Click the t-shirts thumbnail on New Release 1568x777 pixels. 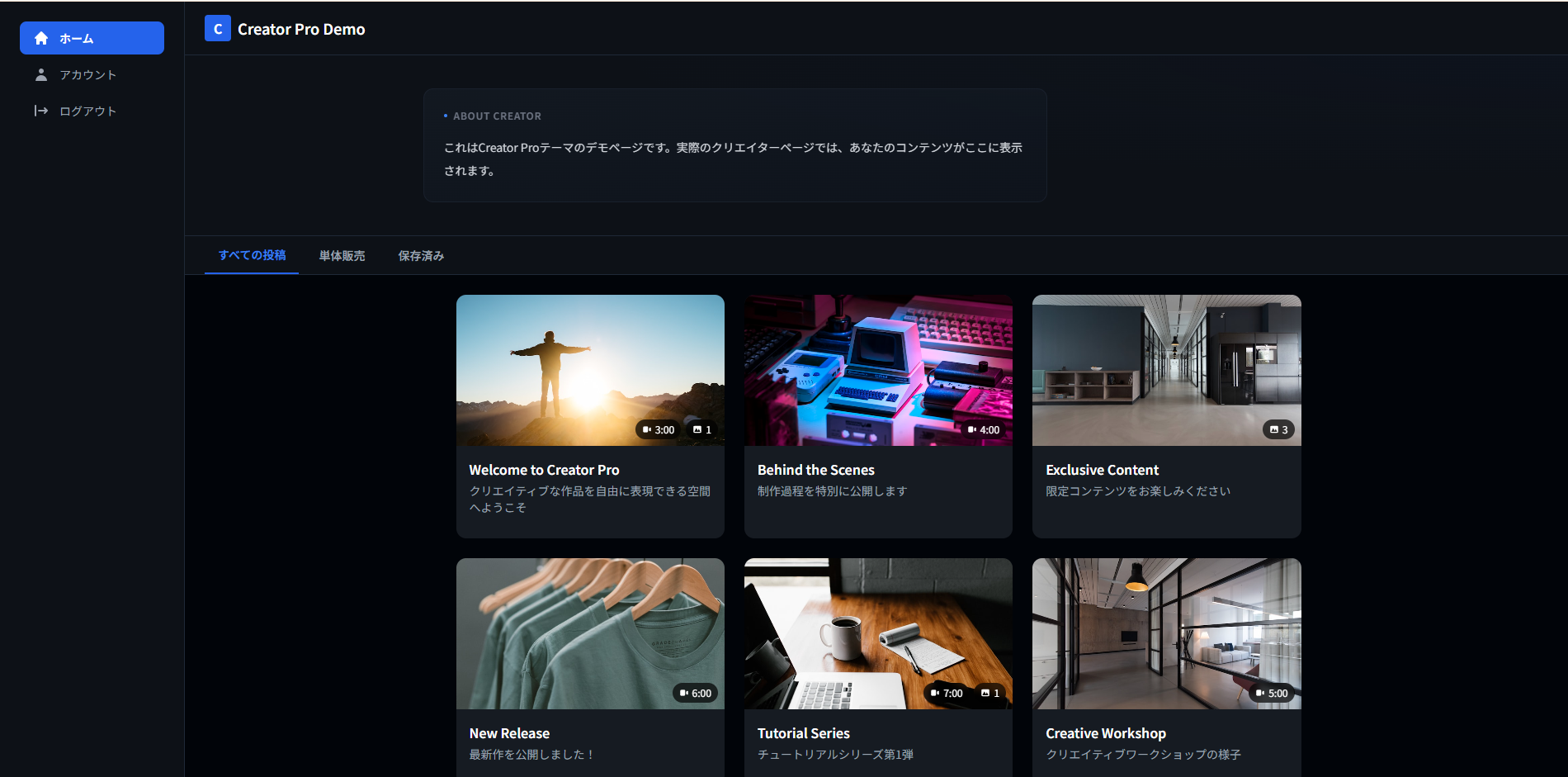click(x=589, y=632)
